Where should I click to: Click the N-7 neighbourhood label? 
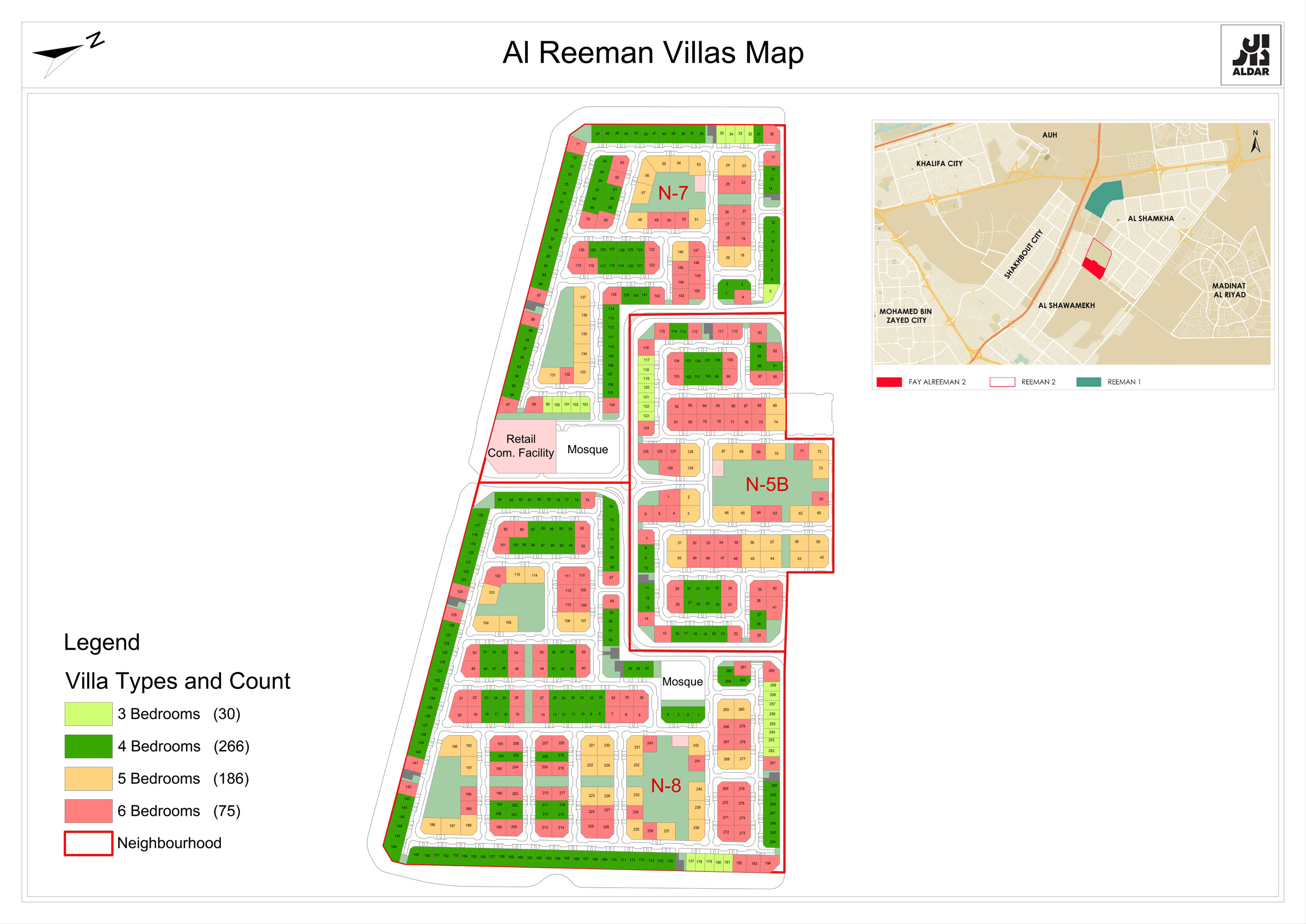pos(673,193)
